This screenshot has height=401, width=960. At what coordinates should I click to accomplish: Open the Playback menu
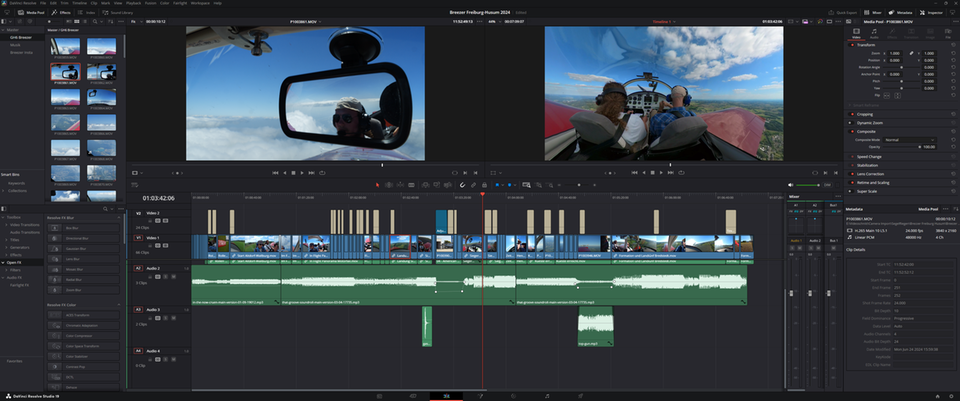click(133, 3)
